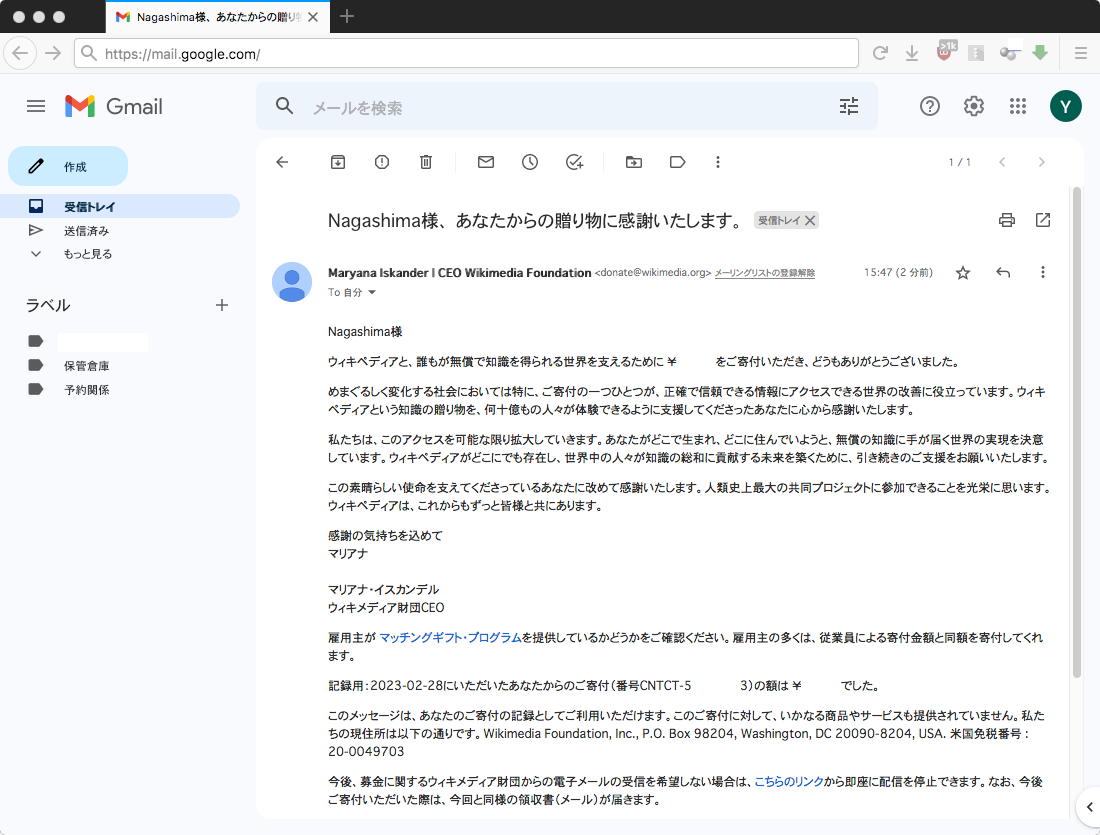
Task: Open Gmail help support icon
Action: (x=930, y=106)
